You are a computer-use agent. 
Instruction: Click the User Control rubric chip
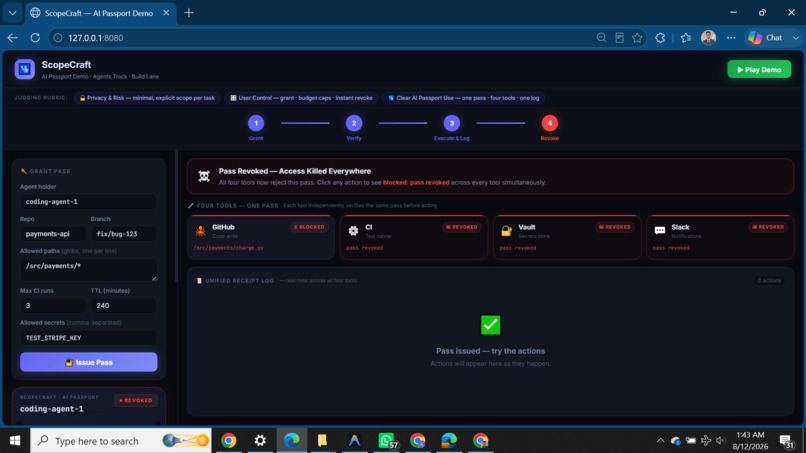click(x=301, y=98)
